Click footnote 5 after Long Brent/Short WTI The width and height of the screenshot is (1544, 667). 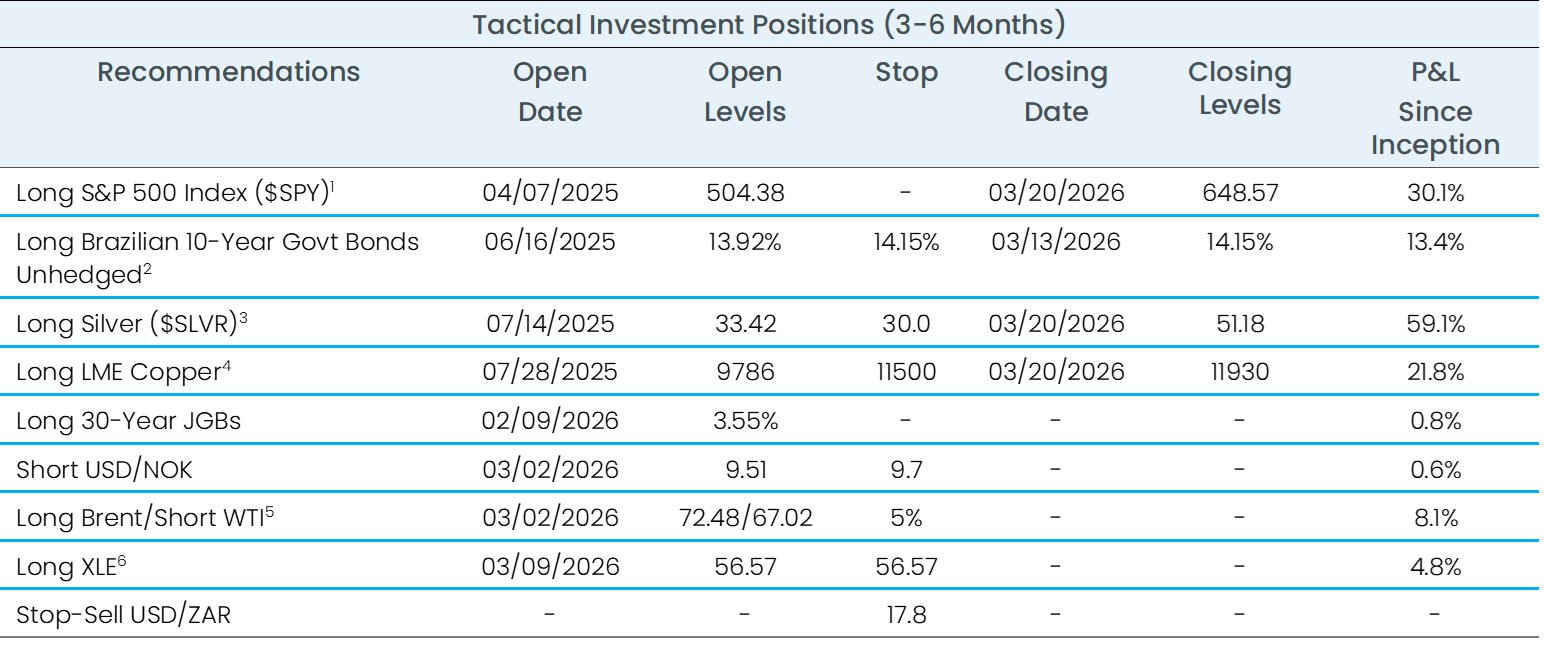pos(270,512)
